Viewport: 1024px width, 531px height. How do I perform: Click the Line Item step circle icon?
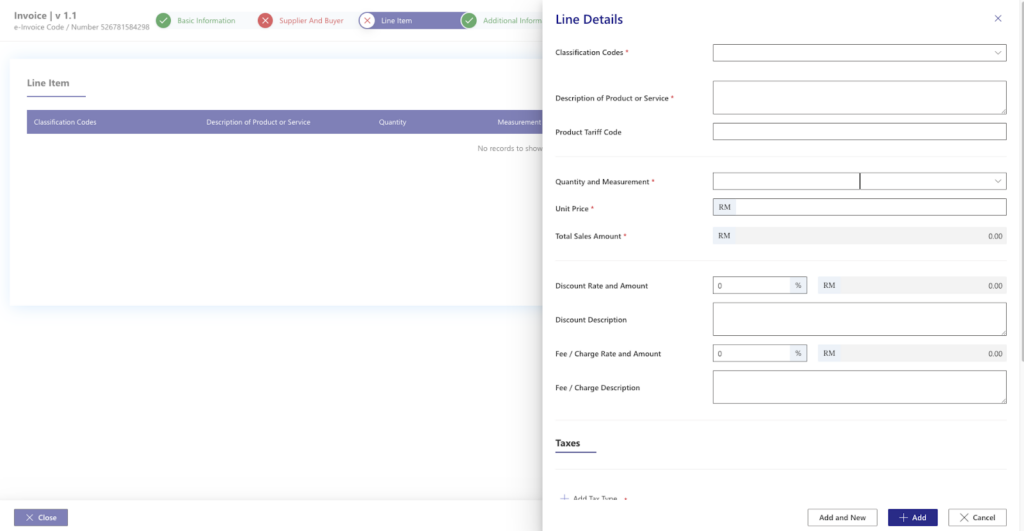[x=367, y=21]
